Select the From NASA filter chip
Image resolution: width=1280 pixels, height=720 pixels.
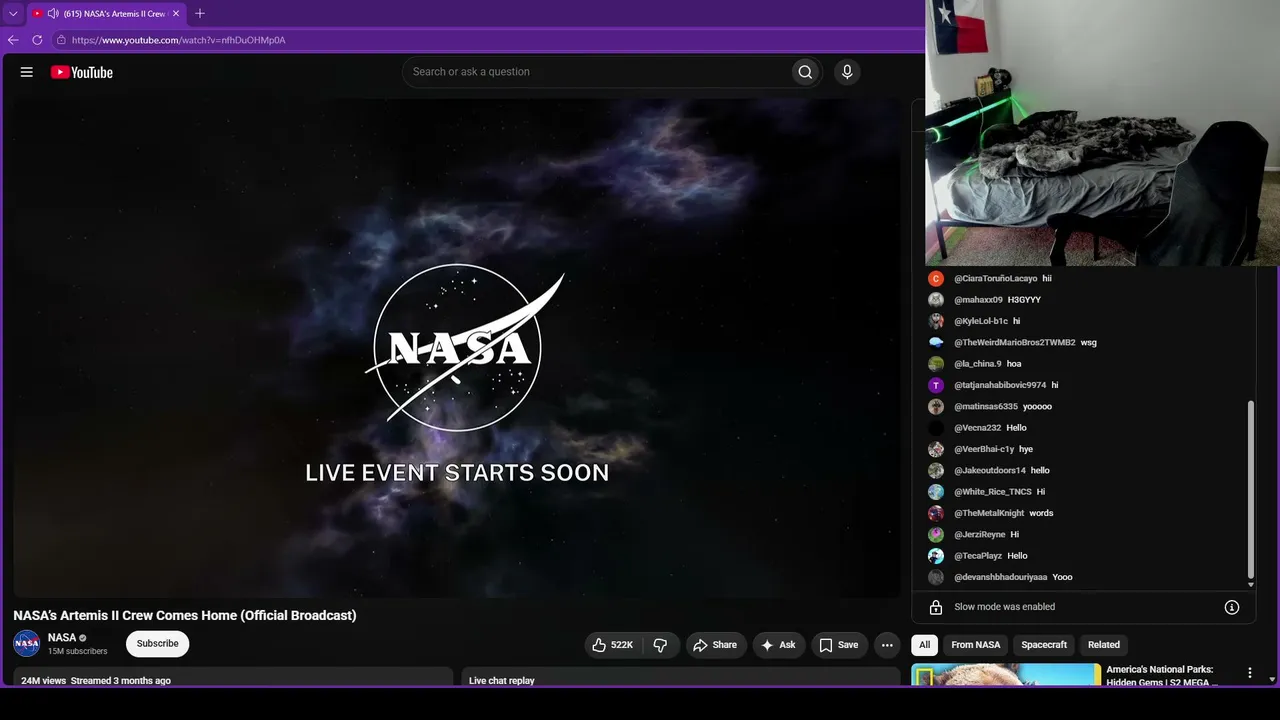pyautogui.click(x=976, y=645)
